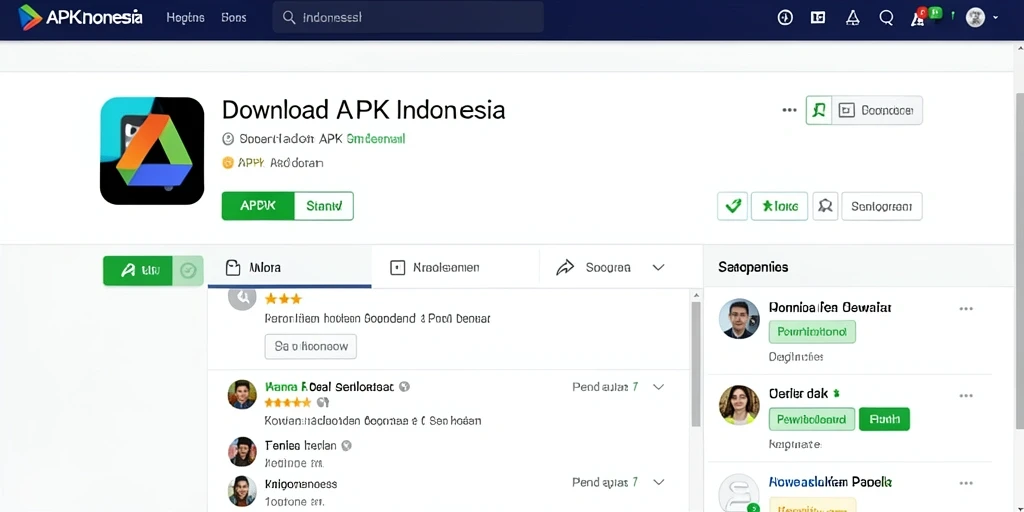Click five-star rating under Wanra Roeal
1024x512 pixels.
(x=288, y=402)
